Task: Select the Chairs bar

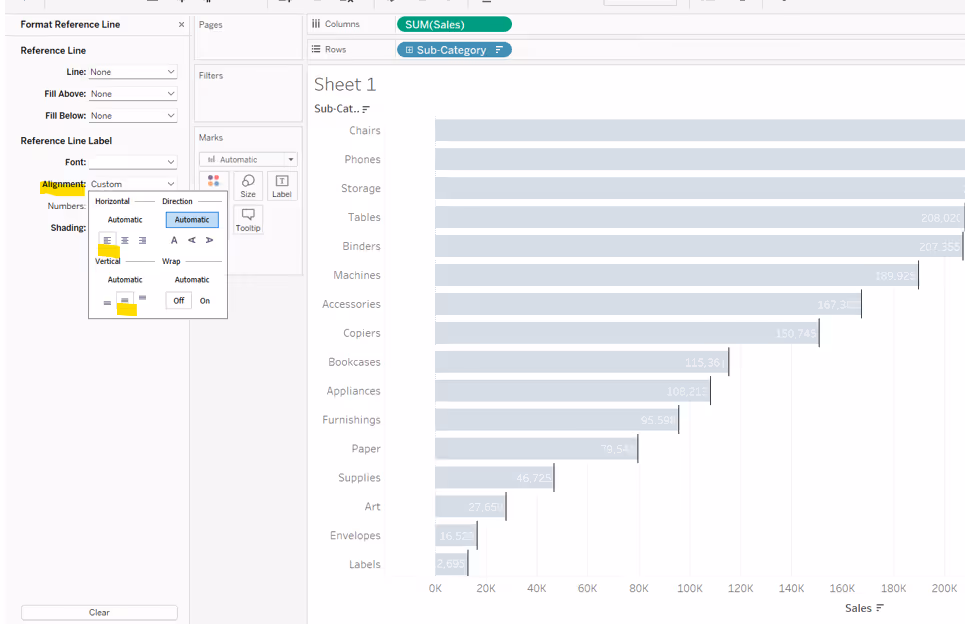Action: click(700, 130)
